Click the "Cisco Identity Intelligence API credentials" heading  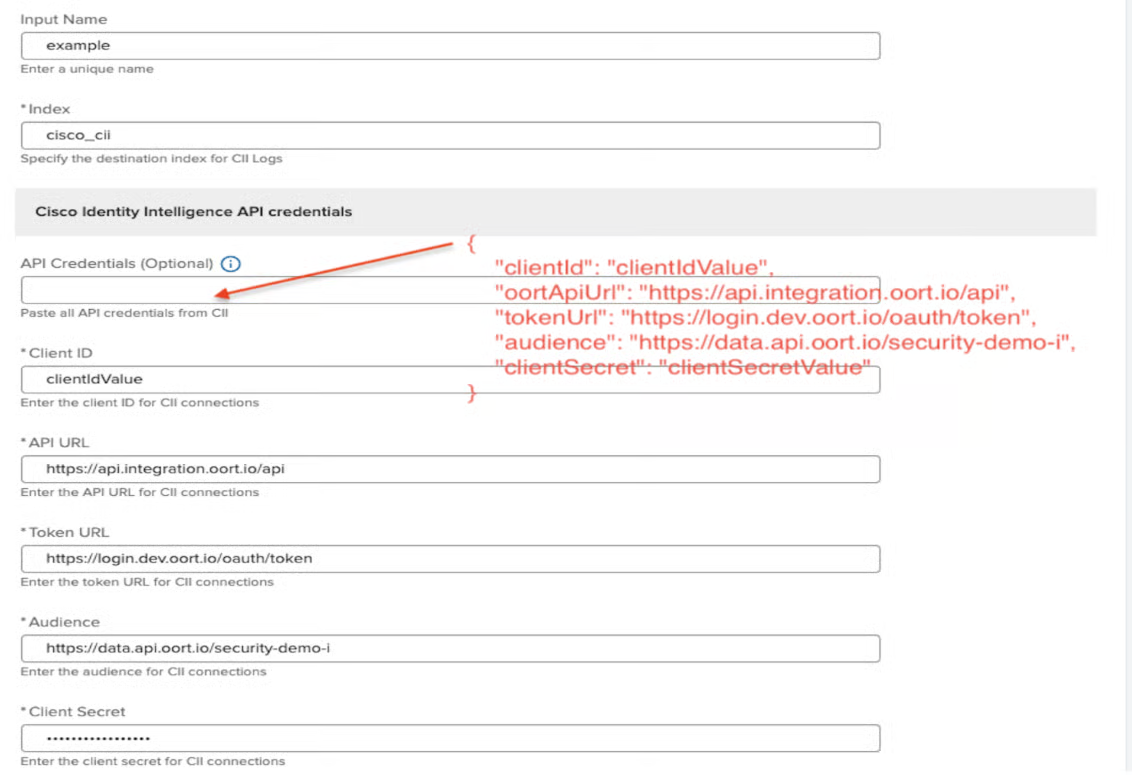click(193, 212)
